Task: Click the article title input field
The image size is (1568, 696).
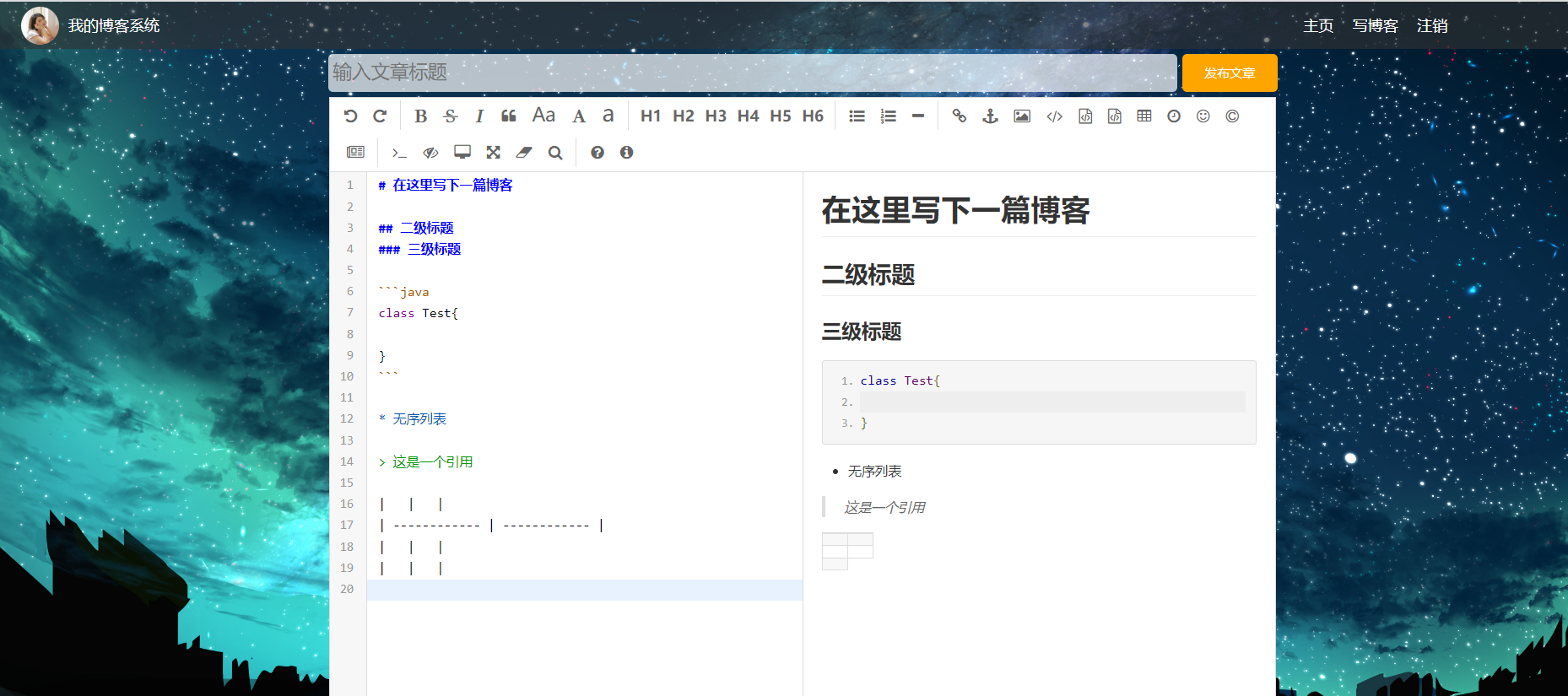Action: pyautogui.click(x=753, y=73)
